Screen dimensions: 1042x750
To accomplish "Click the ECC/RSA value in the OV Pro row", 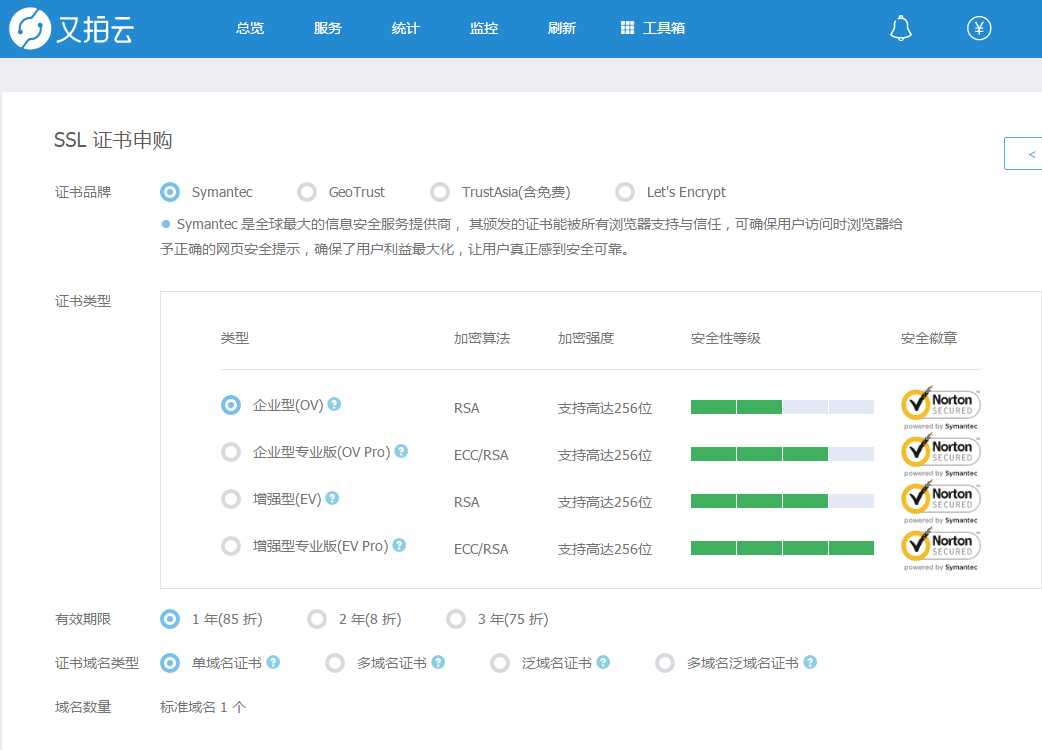I will tap(481, 455).
